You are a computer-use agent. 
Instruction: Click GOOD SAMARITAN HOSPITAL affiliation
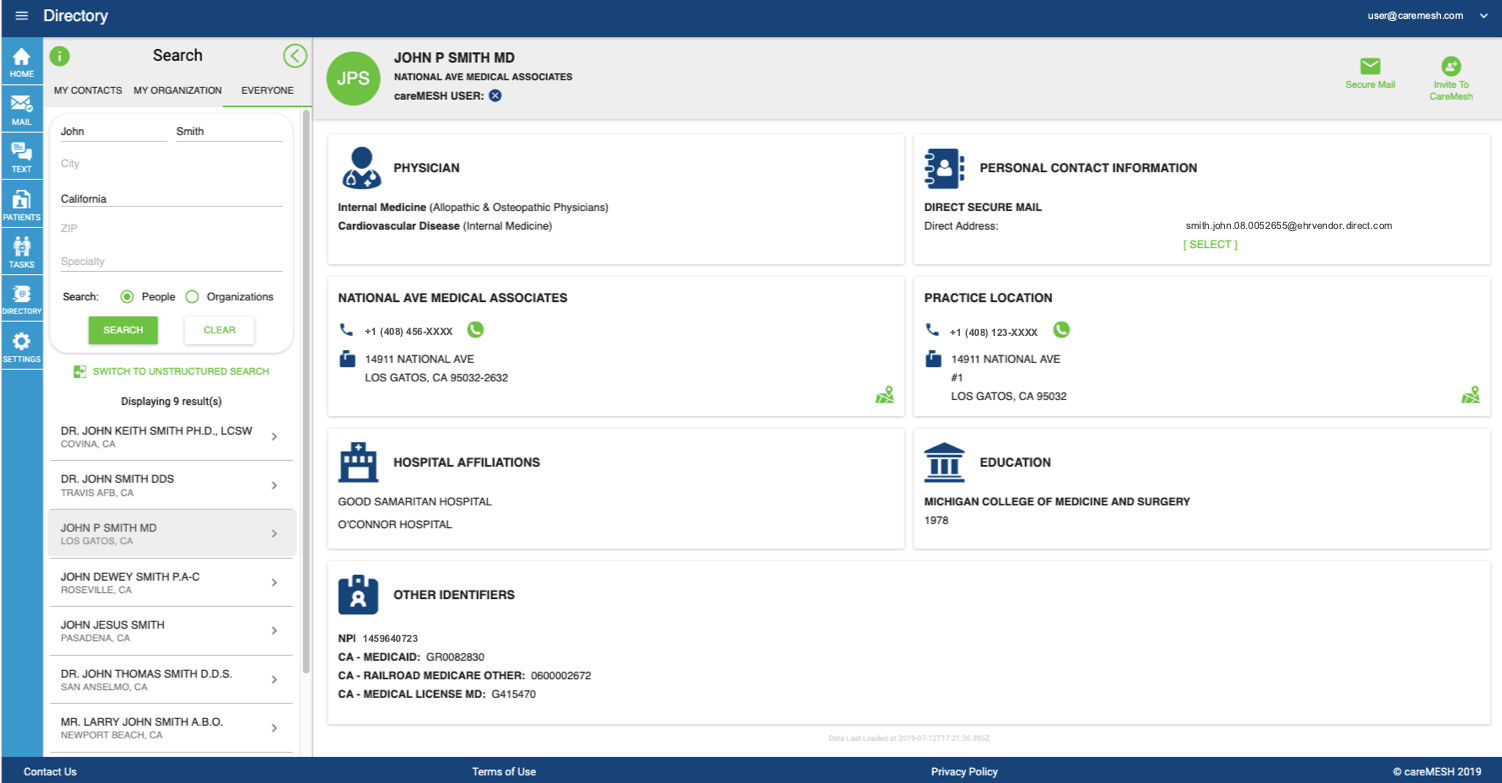(x=415, y=502)
